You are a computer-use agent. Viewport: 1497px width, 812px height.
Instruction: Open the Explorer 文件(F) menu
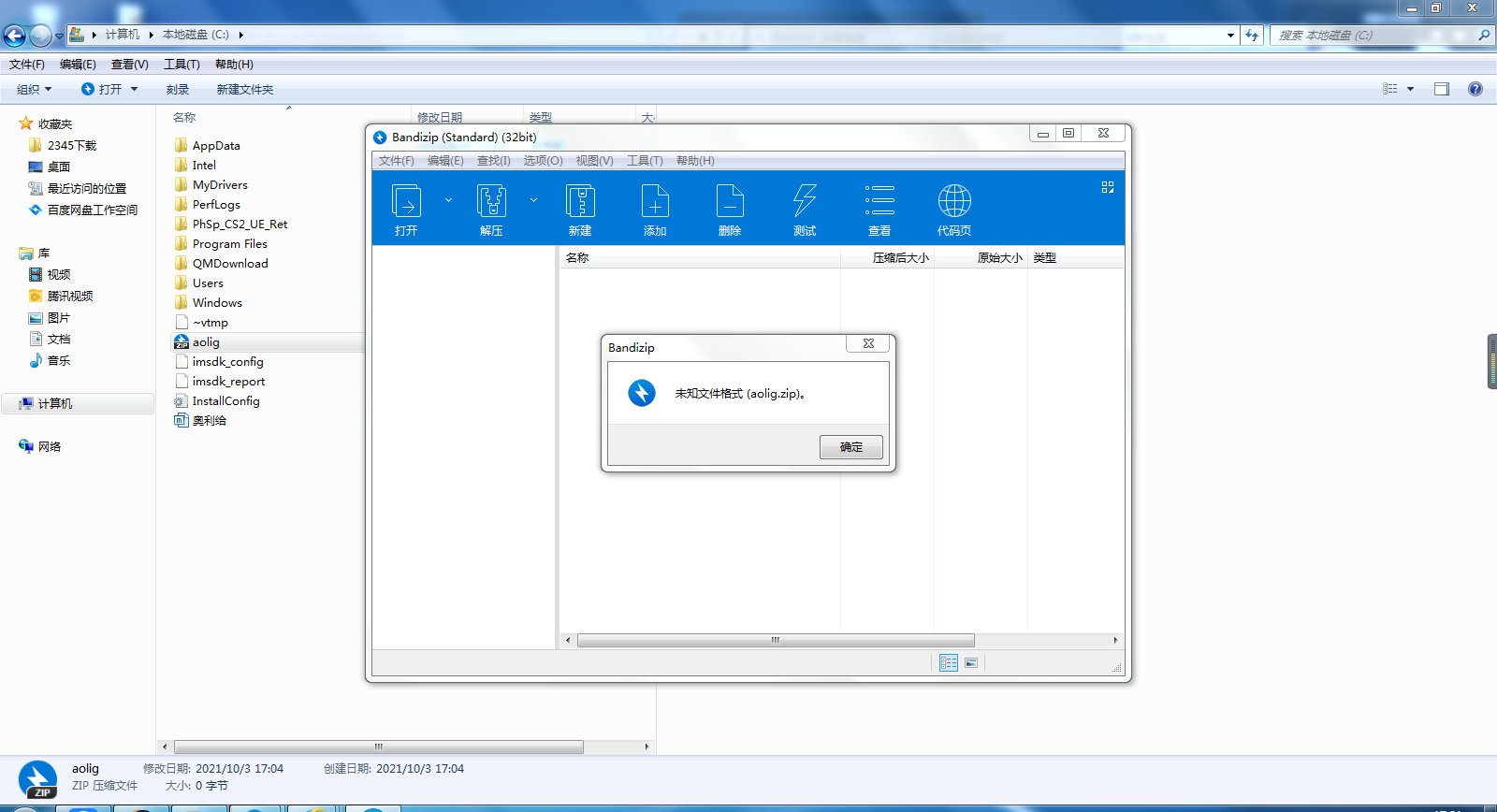[x=27, y=64]
